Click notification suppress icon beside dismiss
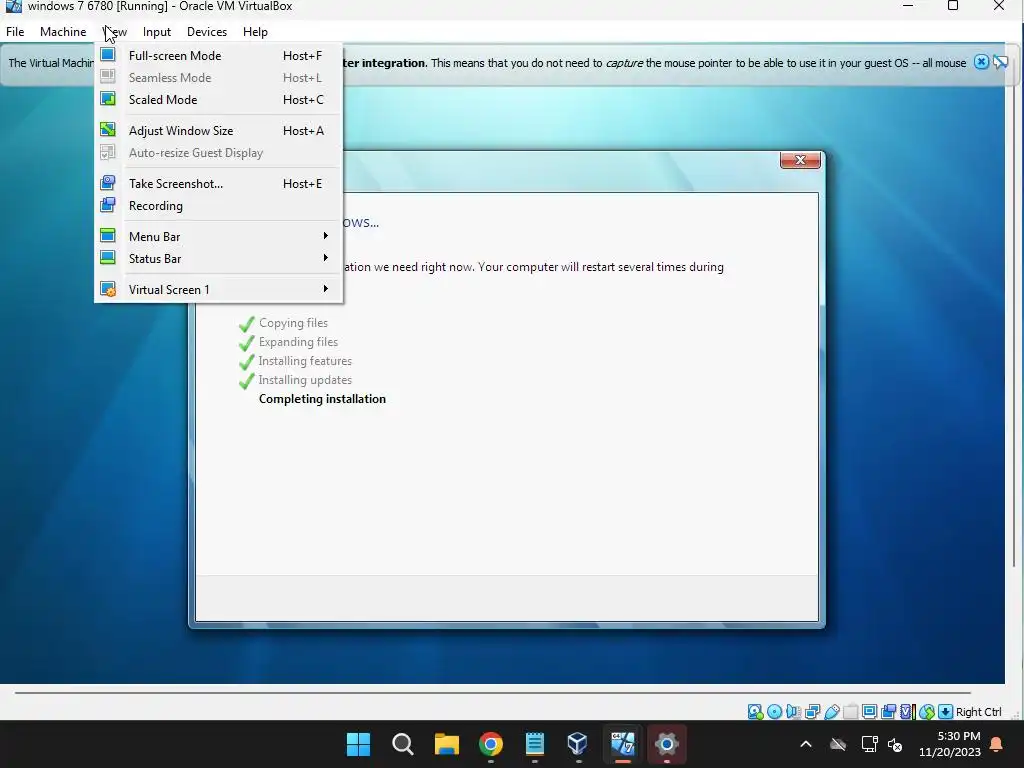Screen dimensions: 1024x768 1000,62
